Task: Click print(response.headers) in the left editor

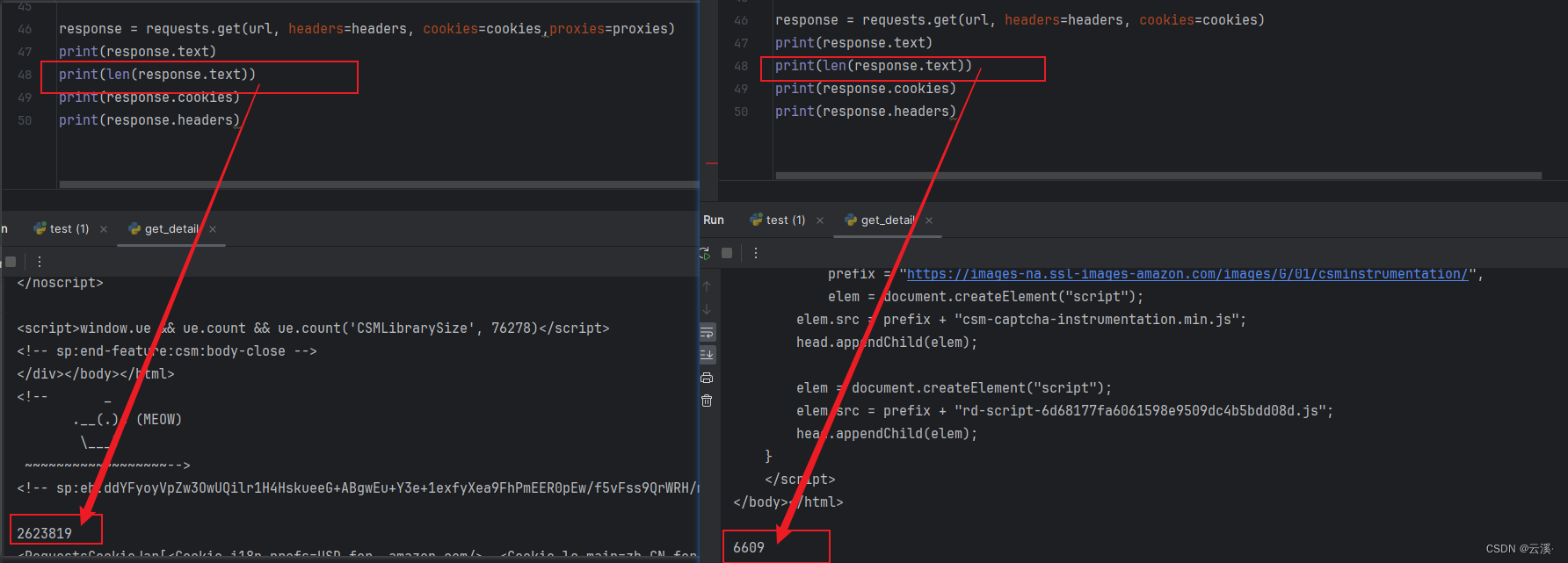Action: [x=149, y=120]
